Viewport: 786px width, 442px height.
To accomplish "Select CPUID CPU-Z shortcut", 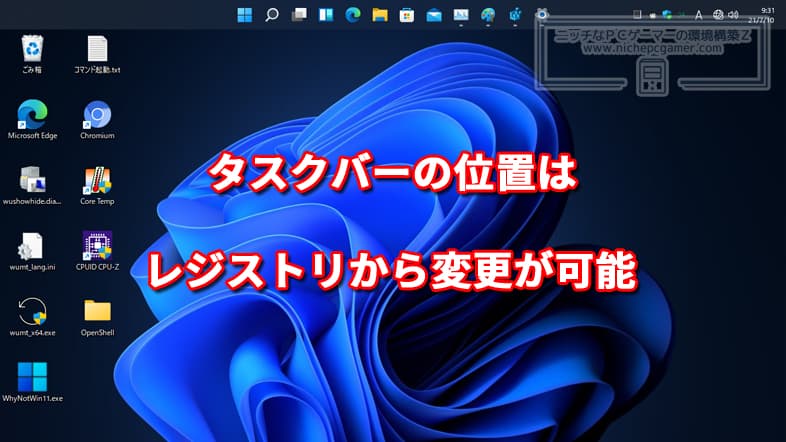I will click(x=97, y=251).
